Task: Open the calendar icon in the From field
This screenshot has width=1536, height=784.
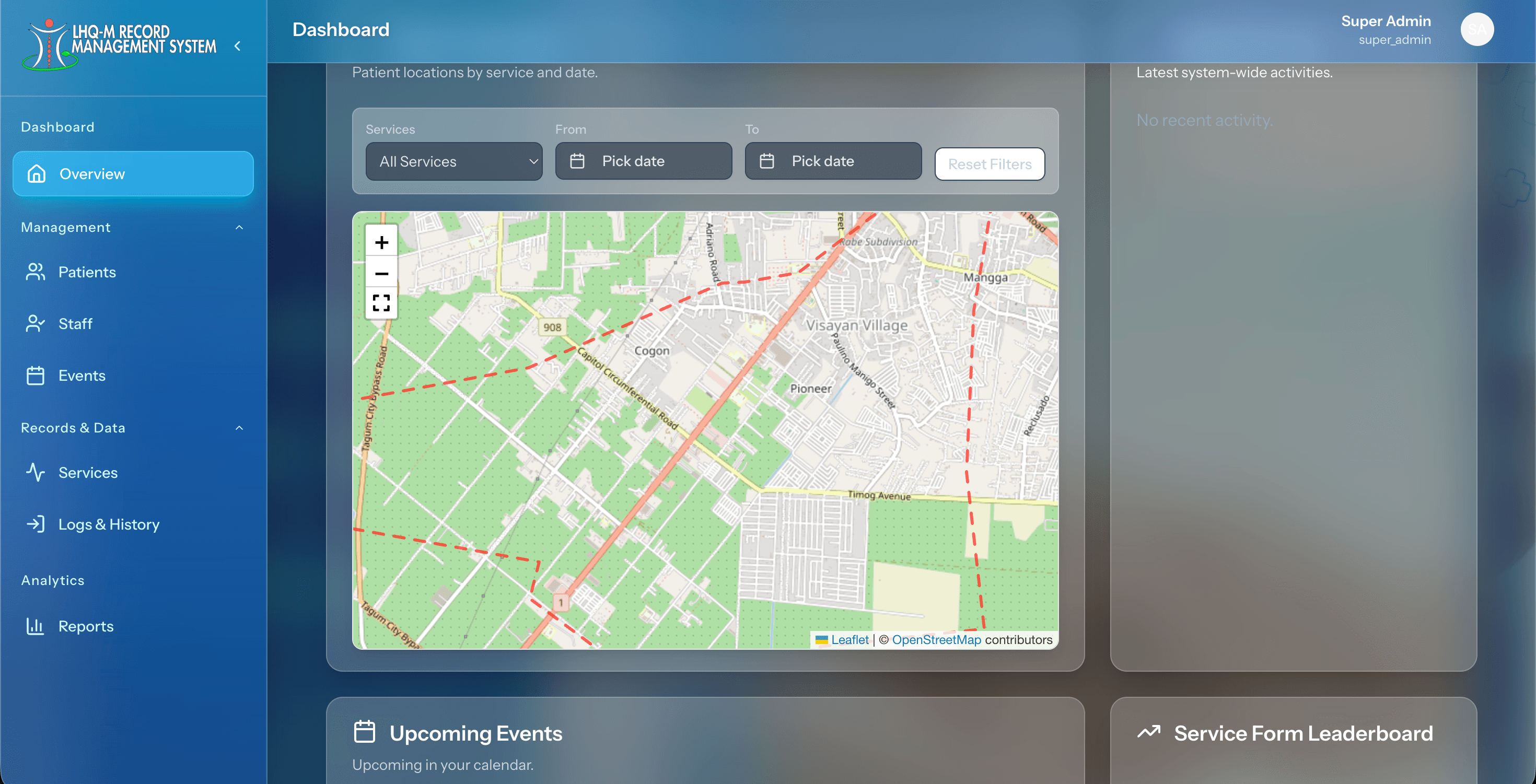Action: click(x=579, y=160)
